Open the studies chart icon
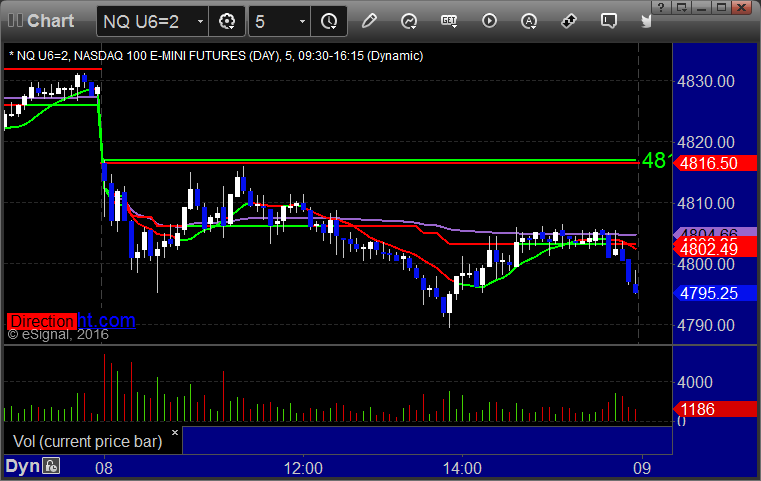Screen dimensions: 761x481 pos(409,21)
